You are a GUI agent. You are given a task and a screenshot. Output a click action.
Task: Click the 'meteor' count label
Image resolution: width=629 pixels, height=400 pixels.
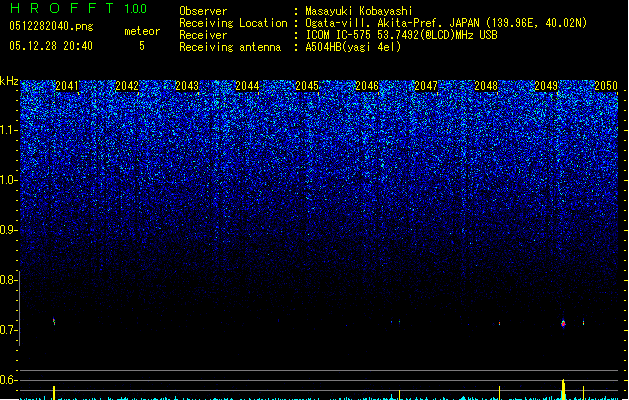[x=142, y=31]
